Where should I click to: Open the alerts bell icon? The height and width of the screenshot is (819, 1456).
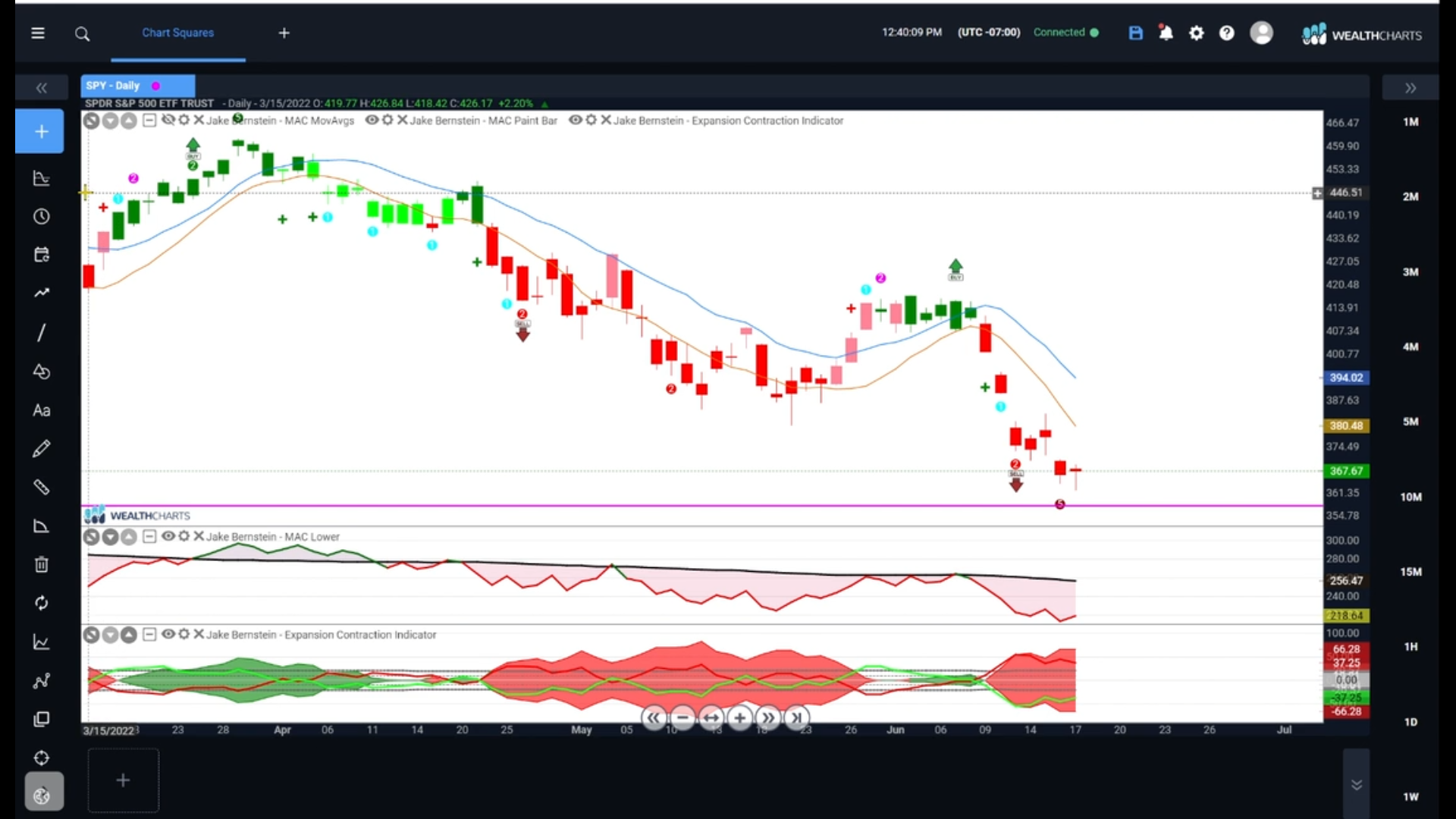pyautogui.click(x=1166, y=33)
